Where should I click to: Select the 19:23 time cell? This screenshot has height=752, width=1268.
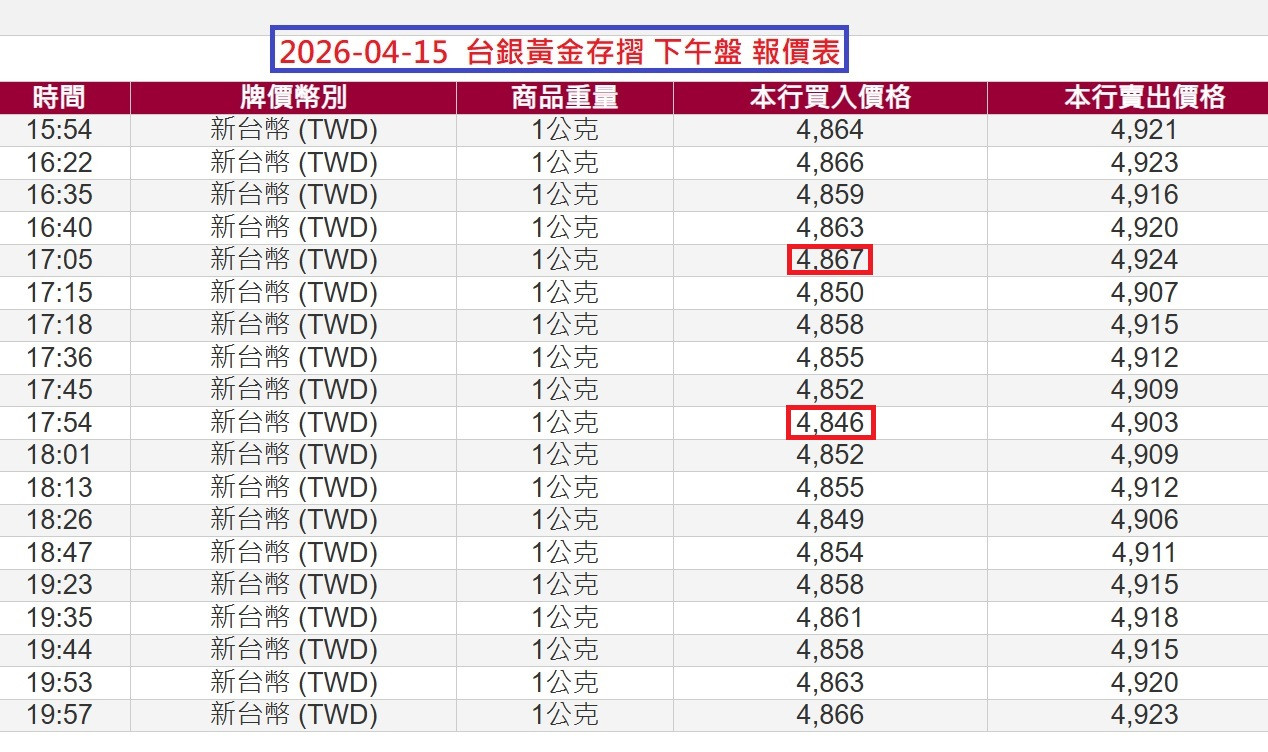(59, 585)
